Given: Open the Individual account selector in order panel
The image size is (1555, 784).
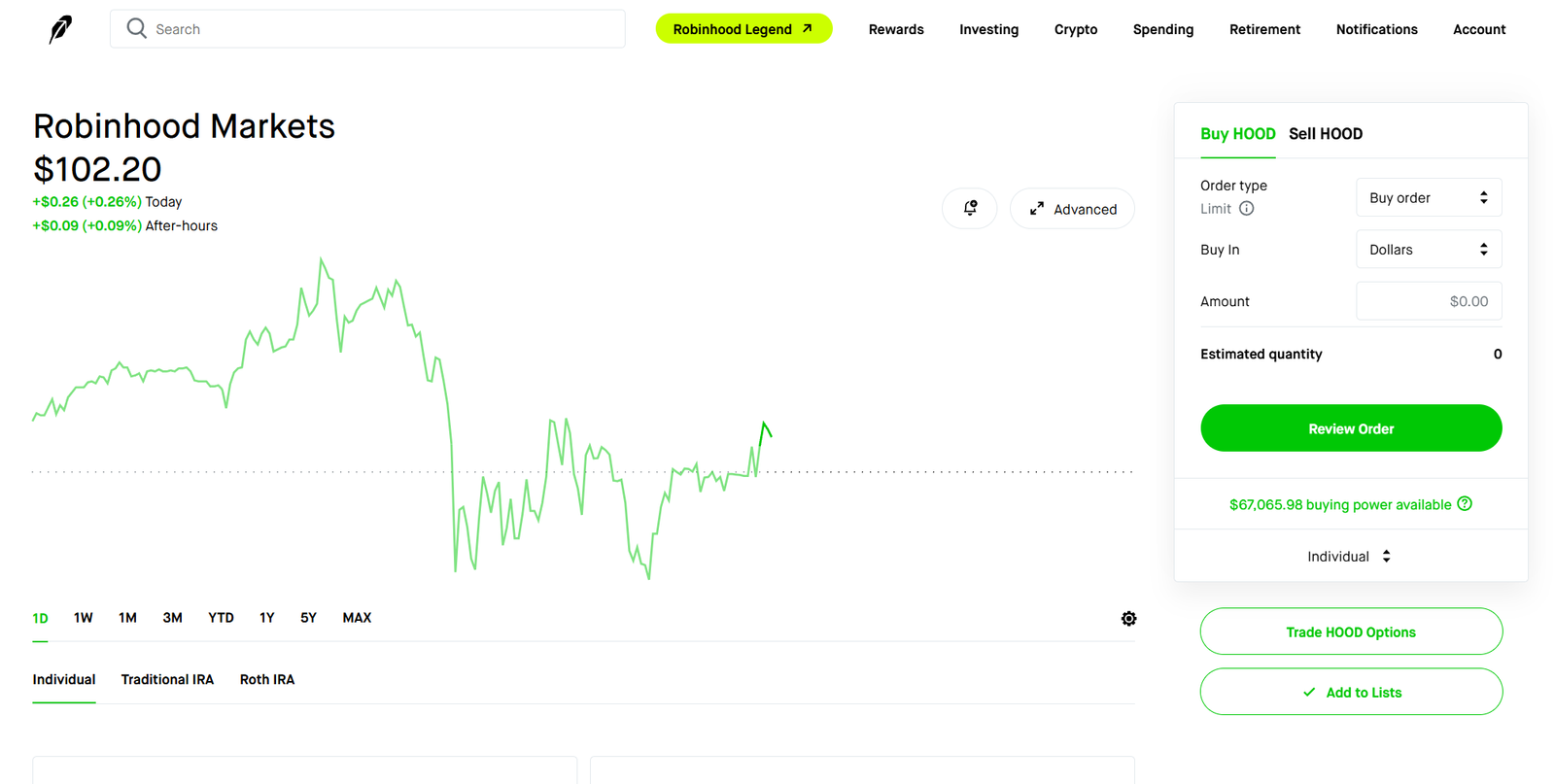Looking at the screenshot, I should tap(1349, 557).
